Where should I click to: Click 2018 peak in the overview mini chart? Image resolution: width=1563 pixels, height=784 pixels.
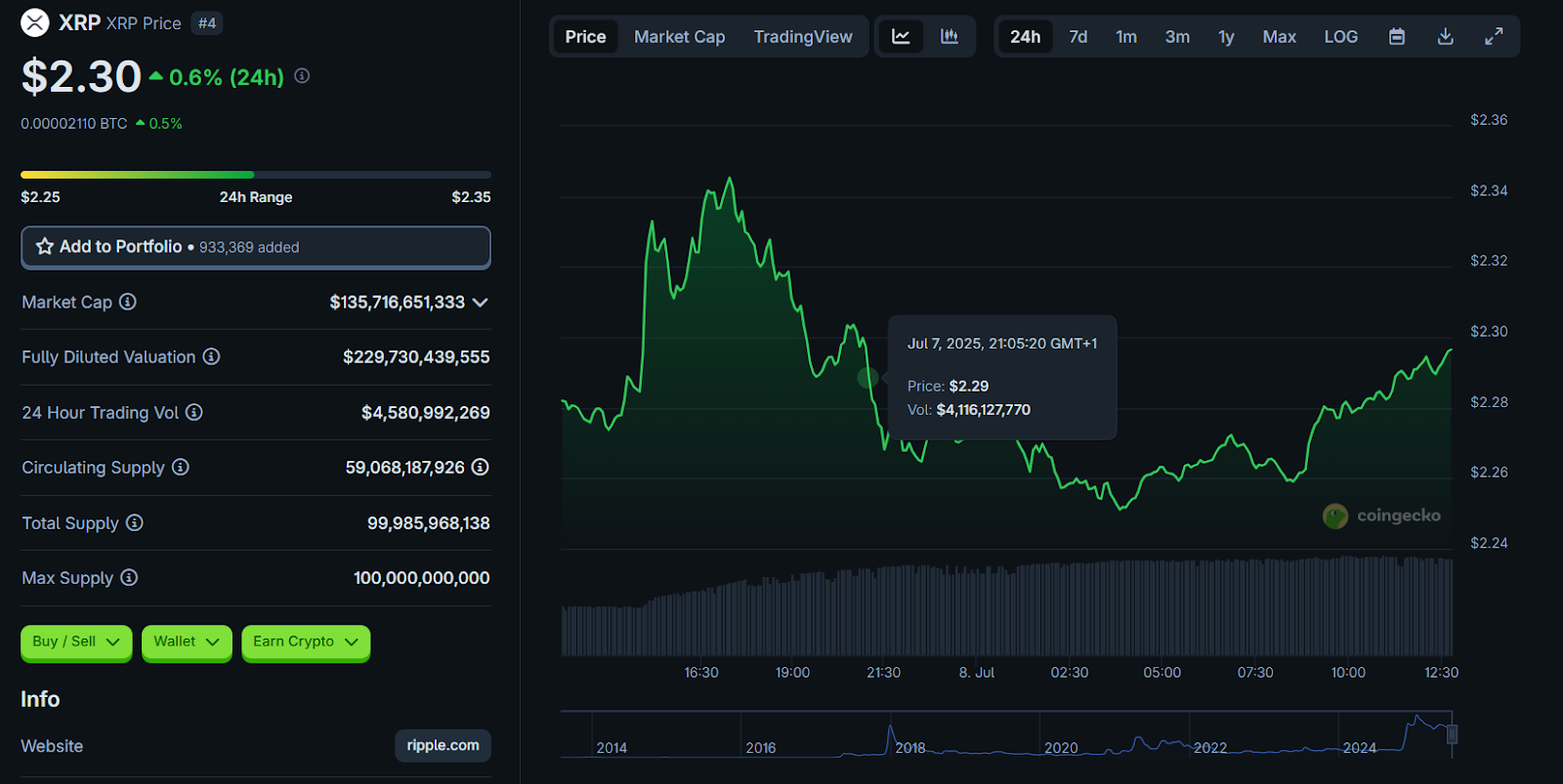pos(890,727)
